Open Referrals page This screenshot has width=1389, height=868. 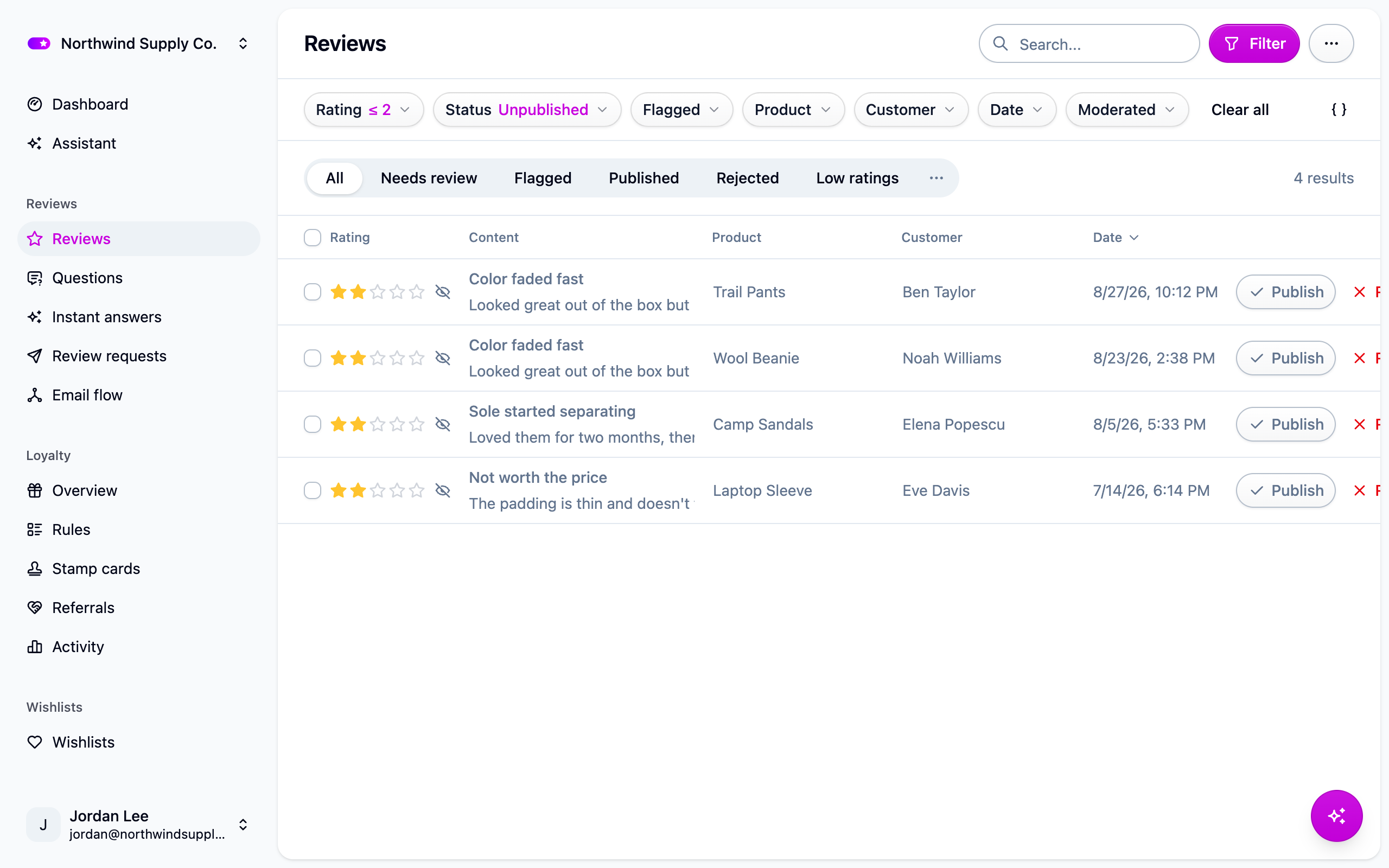[x=138, y=608]
